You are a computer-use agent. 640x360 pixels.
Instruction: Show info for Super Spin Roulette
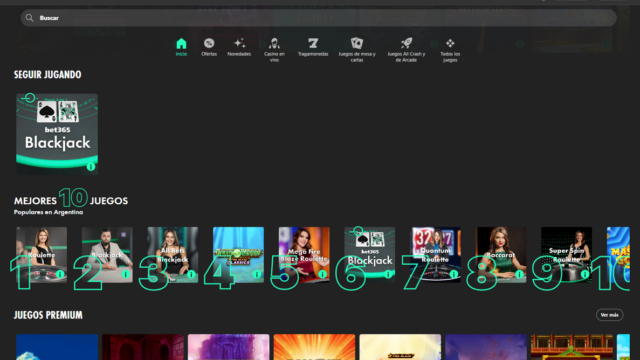click(585, 274)
